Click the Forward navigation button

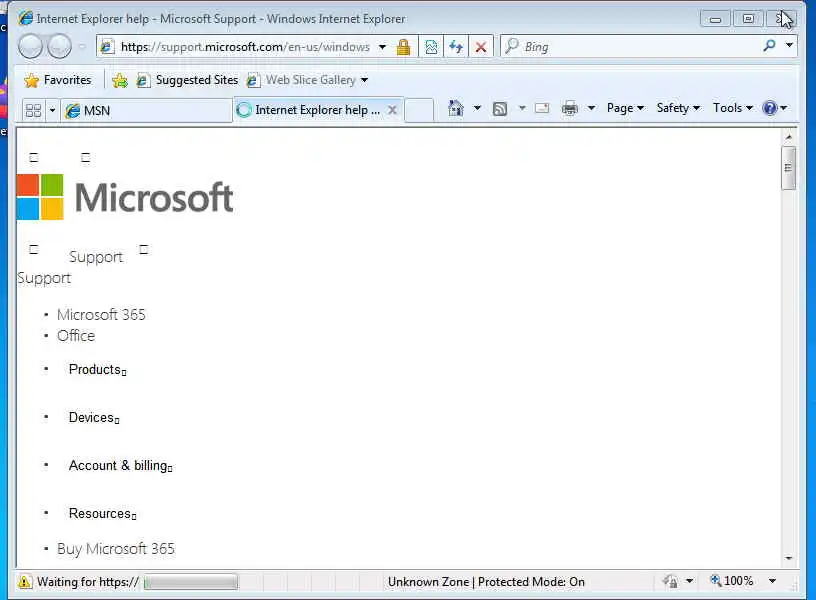point(59,46)
